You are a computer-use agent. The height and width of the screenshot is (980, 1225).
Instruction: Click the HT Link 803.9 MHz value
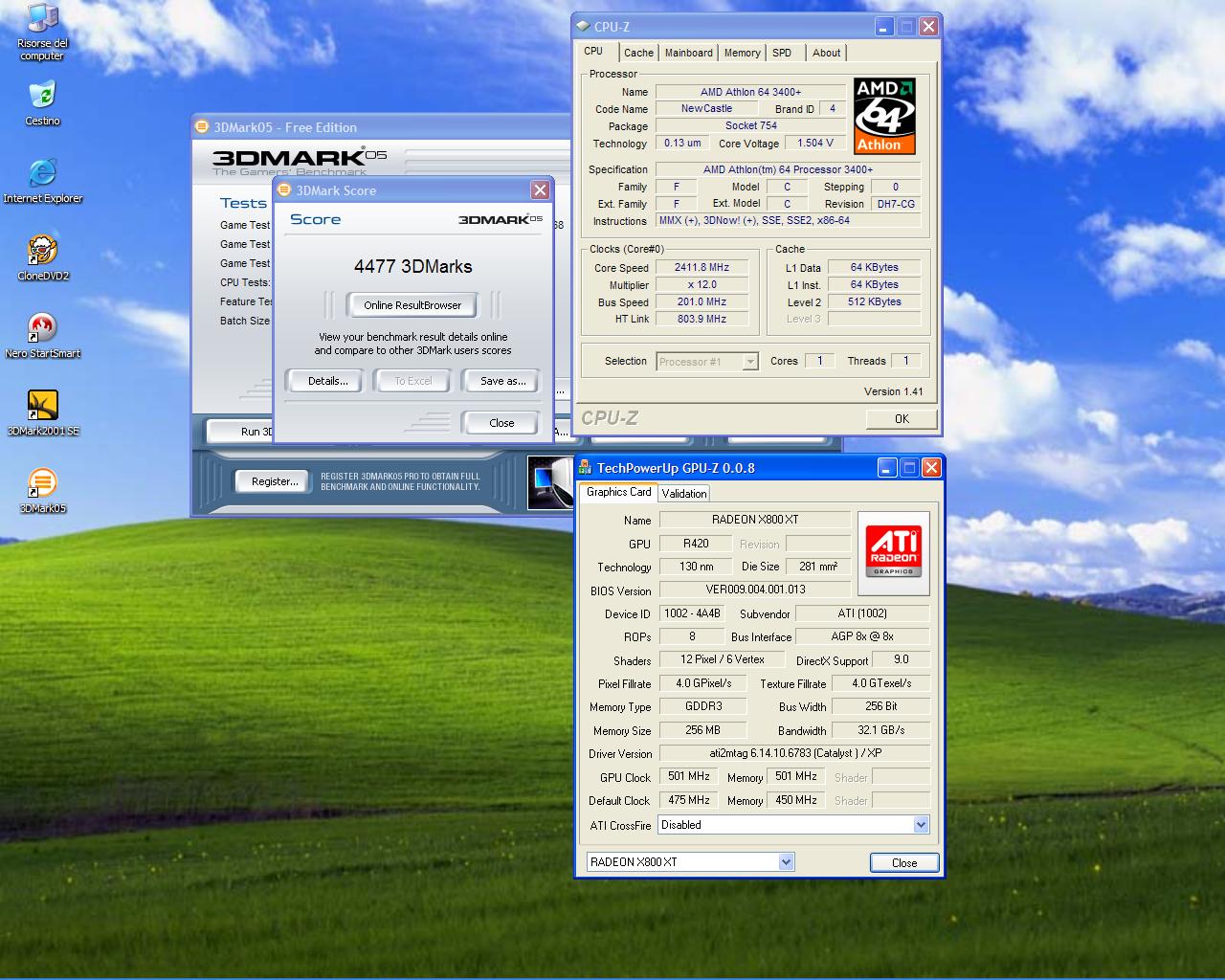702,319
